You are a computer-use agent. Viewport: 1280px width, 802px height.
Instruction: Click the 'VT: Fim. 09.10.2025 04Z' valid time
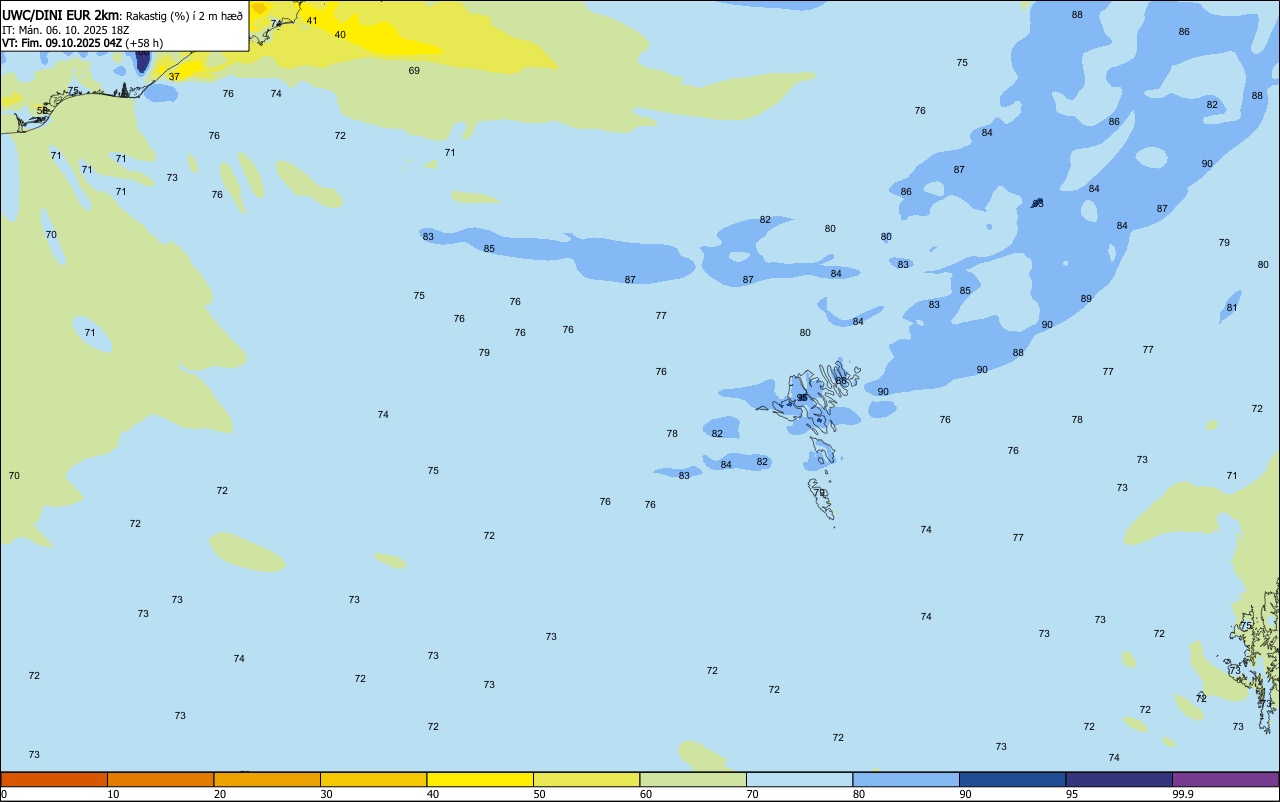(x=62, y=43)
